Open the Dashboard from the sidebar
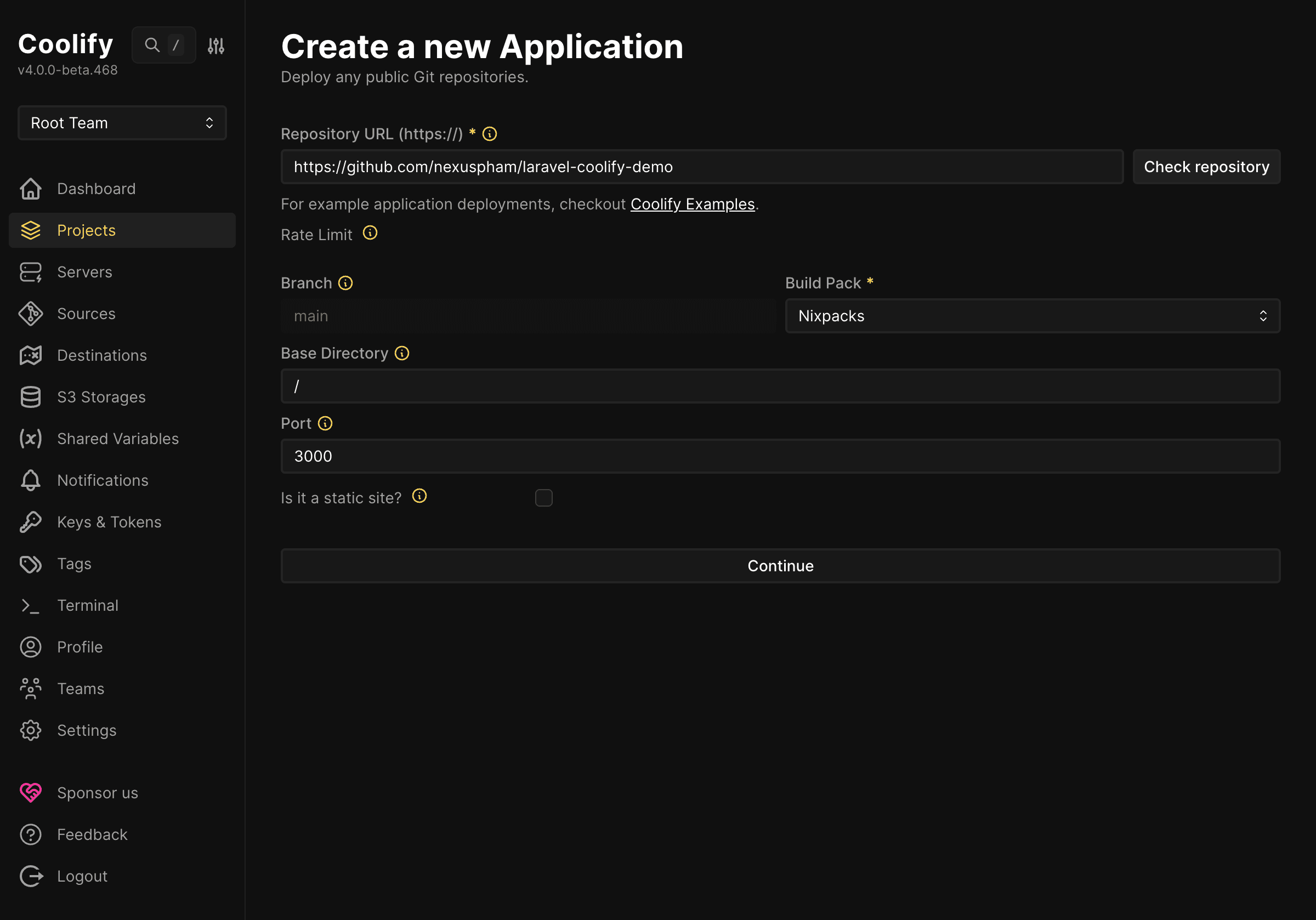Viewport: 1316px width, 920px height. (96, 189)
